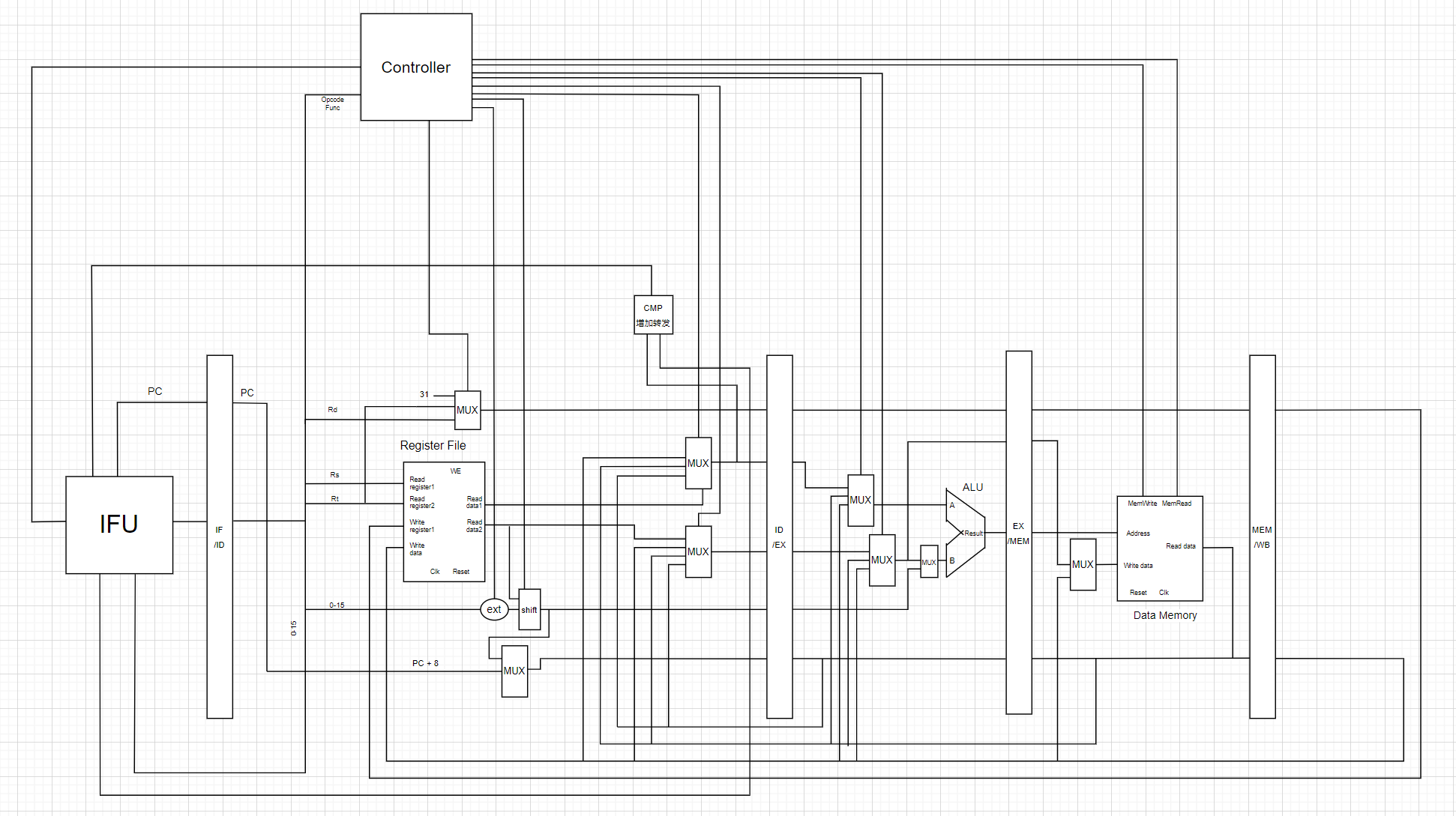Click the 'MemWrite' control port
Screen dimensions: 1456x816
tap(1143, 504)
